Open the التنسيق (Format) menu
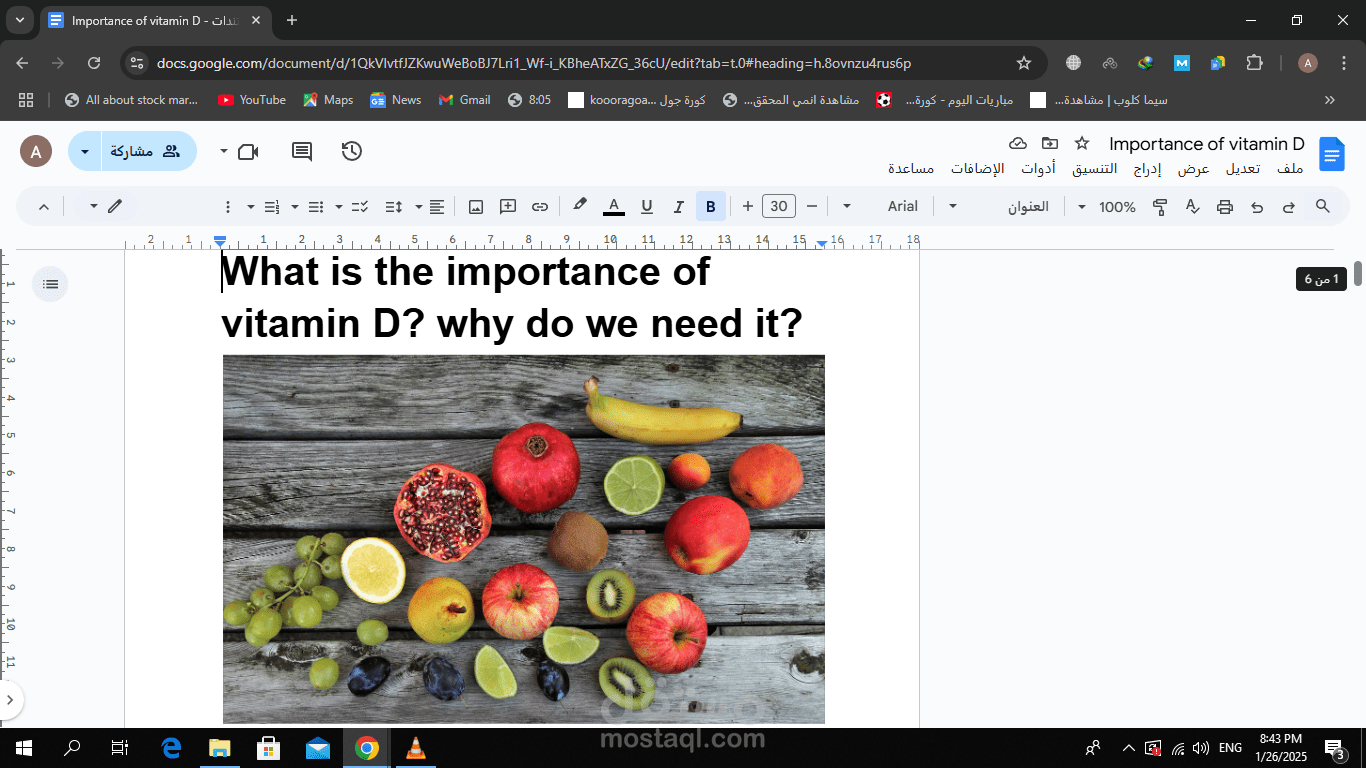 1094,169
